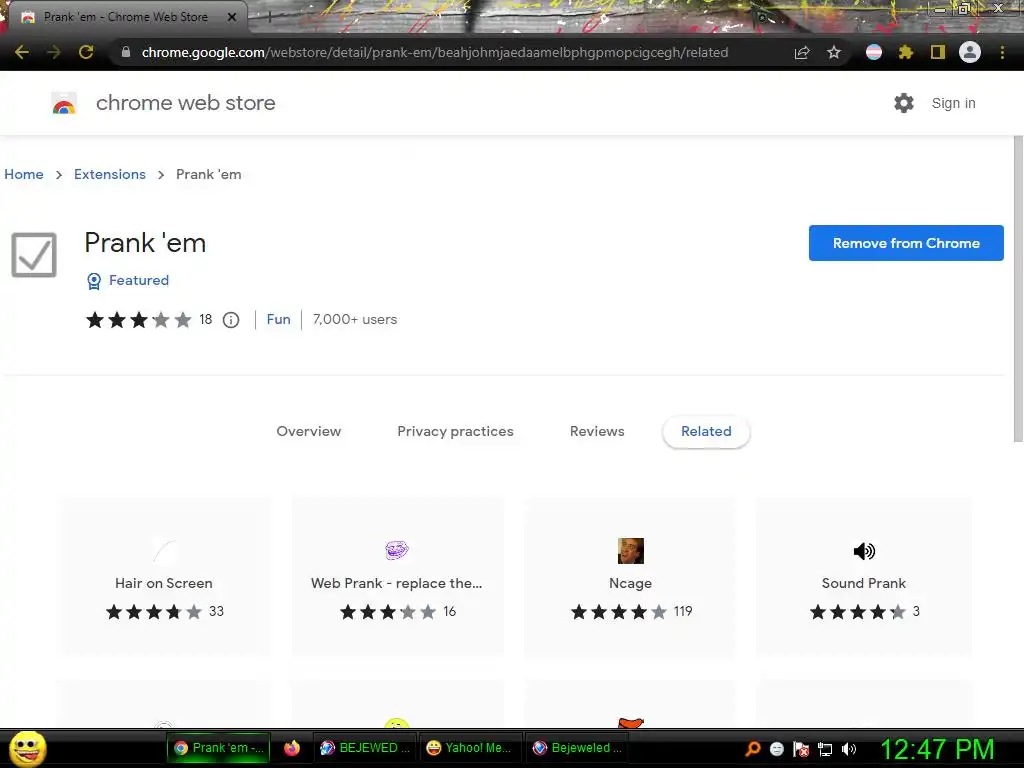Click the round white tray icon

777,749
